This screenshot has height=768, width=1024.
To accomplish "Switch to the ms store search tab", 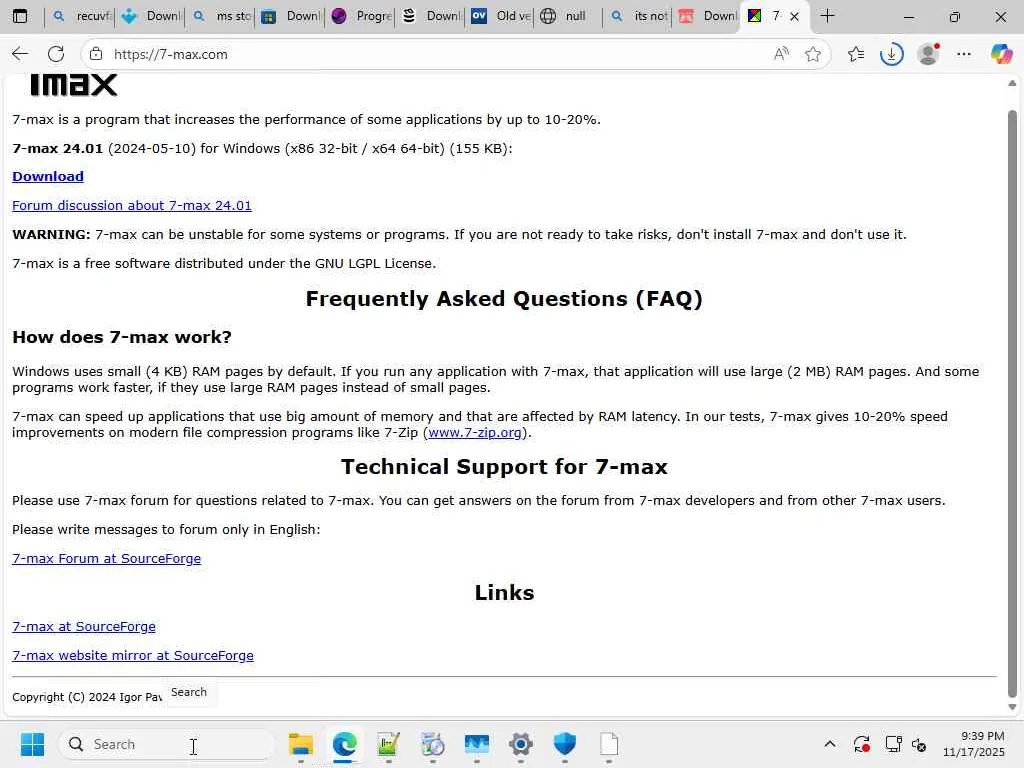I will (222, 16).
